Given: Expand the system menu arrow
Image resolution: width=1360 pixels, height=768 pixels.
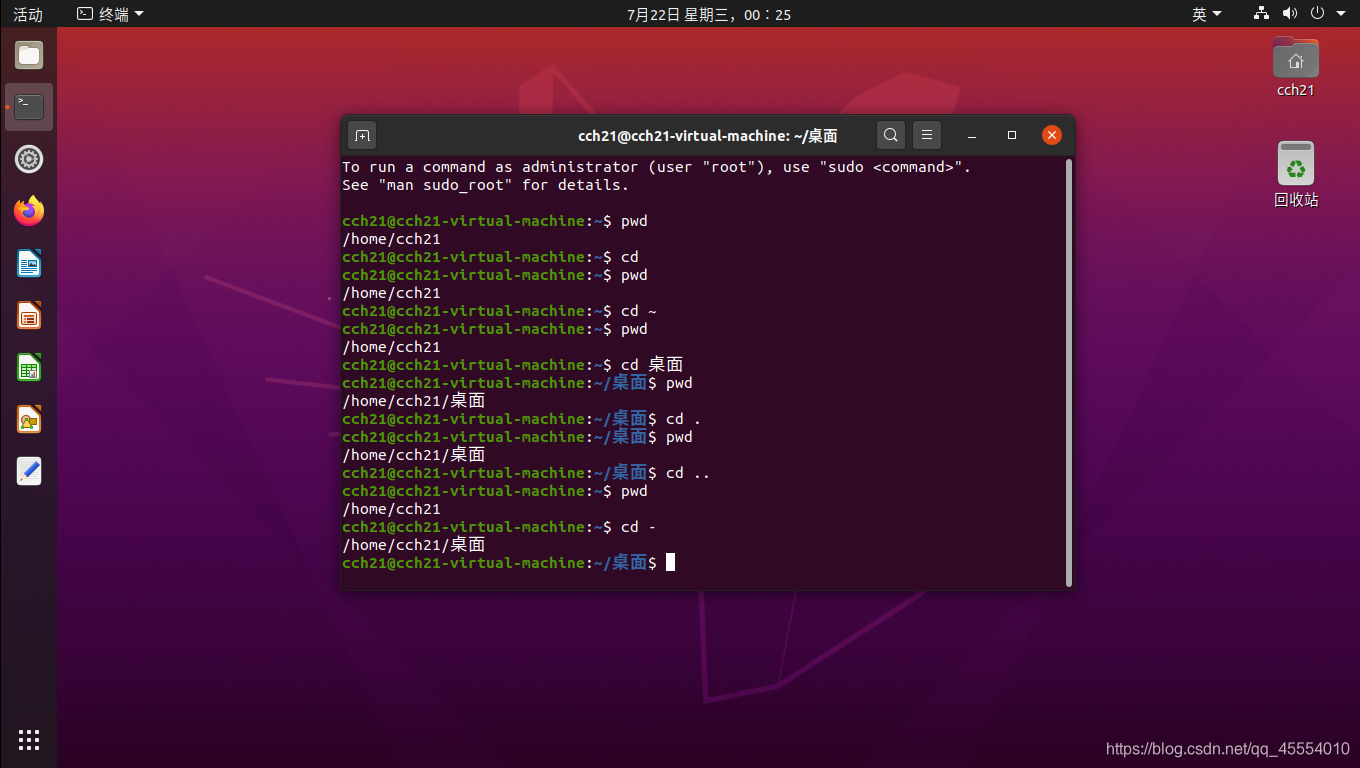Looking at the screenshot, I should point(1339,14).
